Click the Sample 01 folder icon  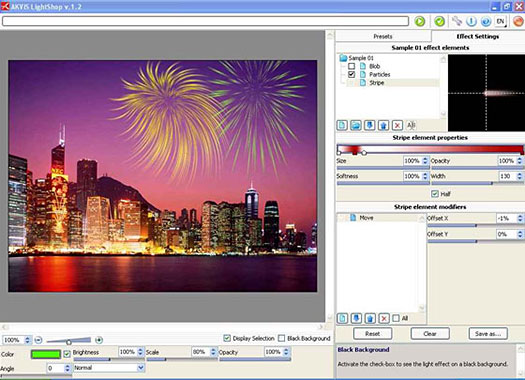343,58
